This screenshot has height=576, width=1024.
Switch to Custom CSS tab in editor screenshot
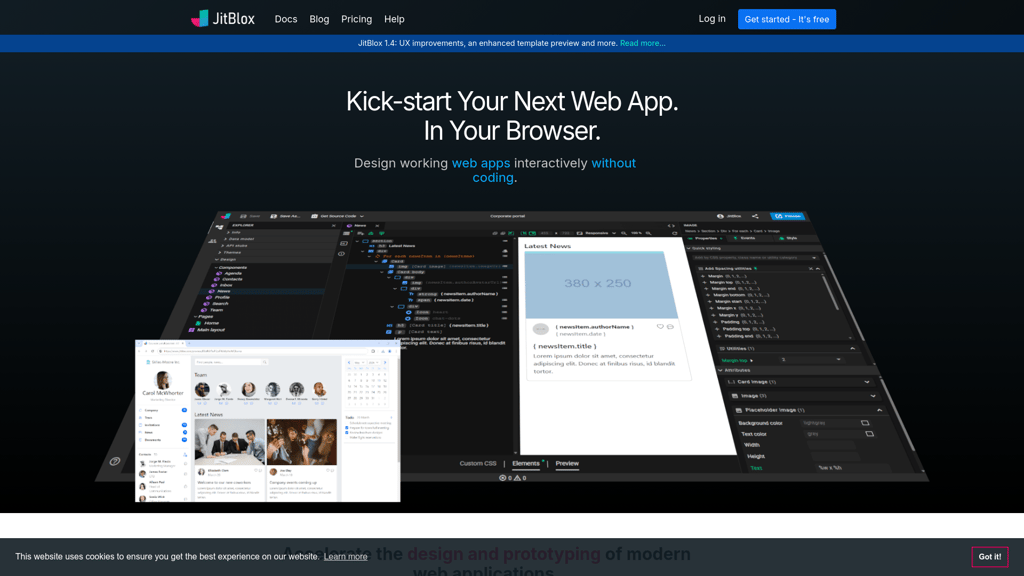[478, 464]
